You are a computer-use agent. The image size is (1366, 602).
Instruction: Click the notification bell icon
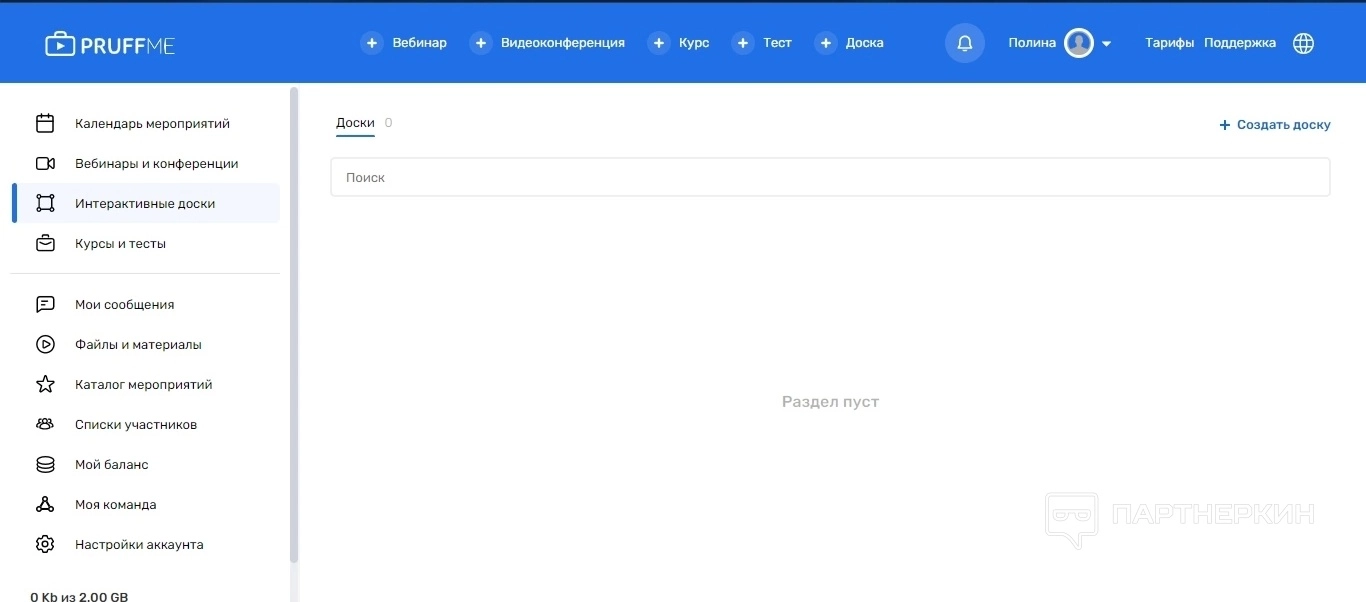pyautogui.click(x=965, y=43)
